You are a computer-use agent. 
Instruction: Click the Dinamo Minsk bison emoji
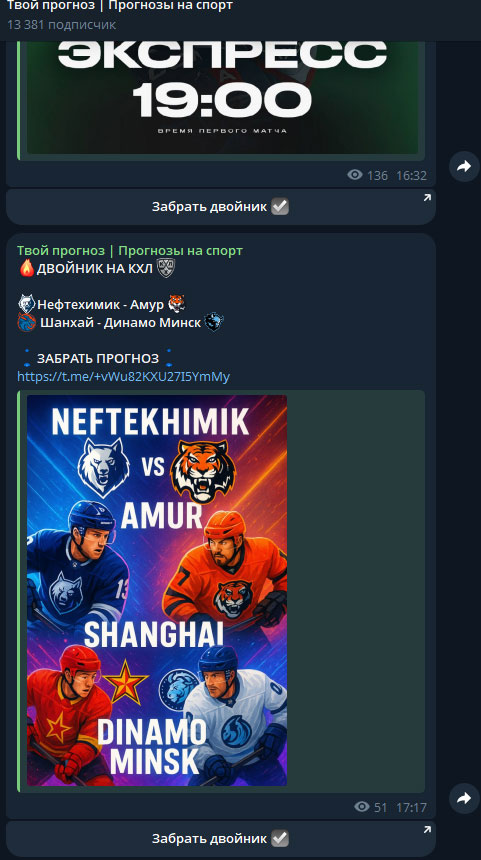point(214,322)
